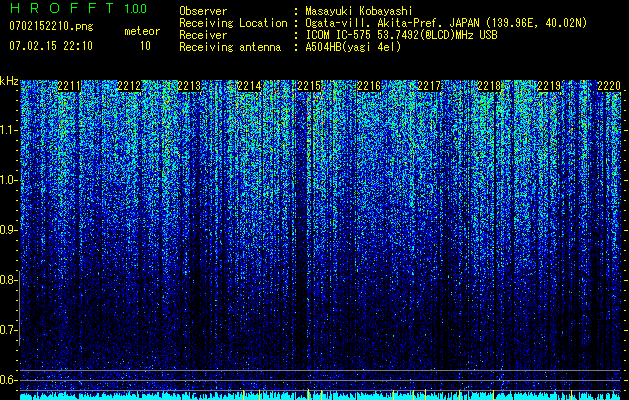
Task: Click the 1.1 kHz axis label
Action: (9, 130)
